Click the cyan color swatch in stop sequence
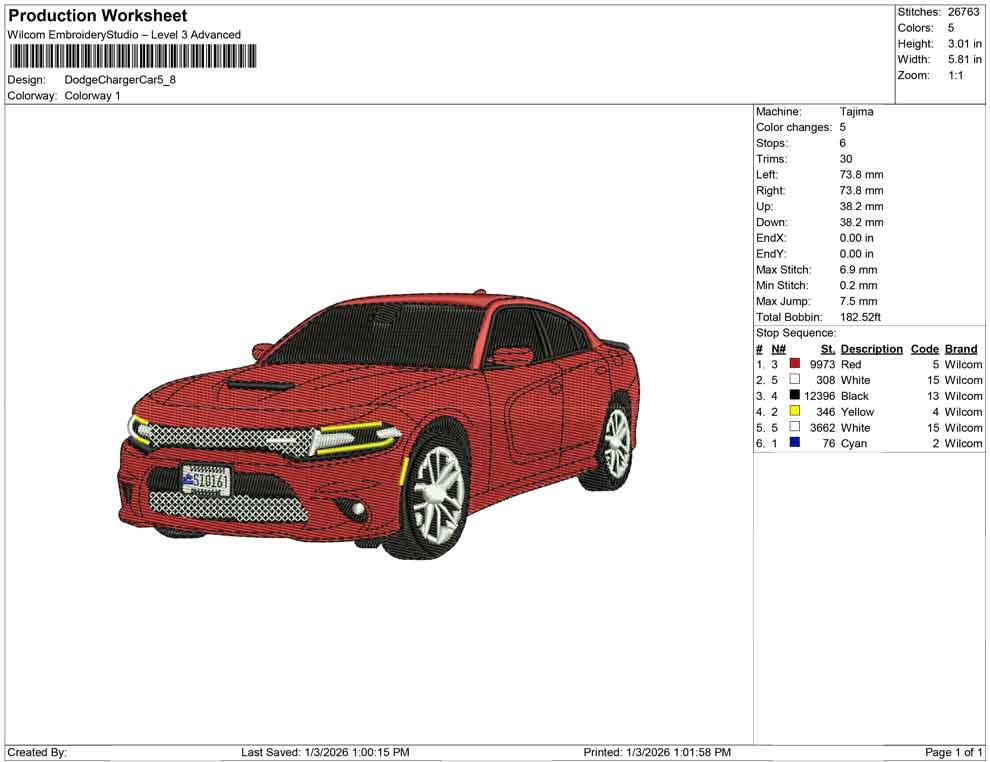 pos(795,443)
